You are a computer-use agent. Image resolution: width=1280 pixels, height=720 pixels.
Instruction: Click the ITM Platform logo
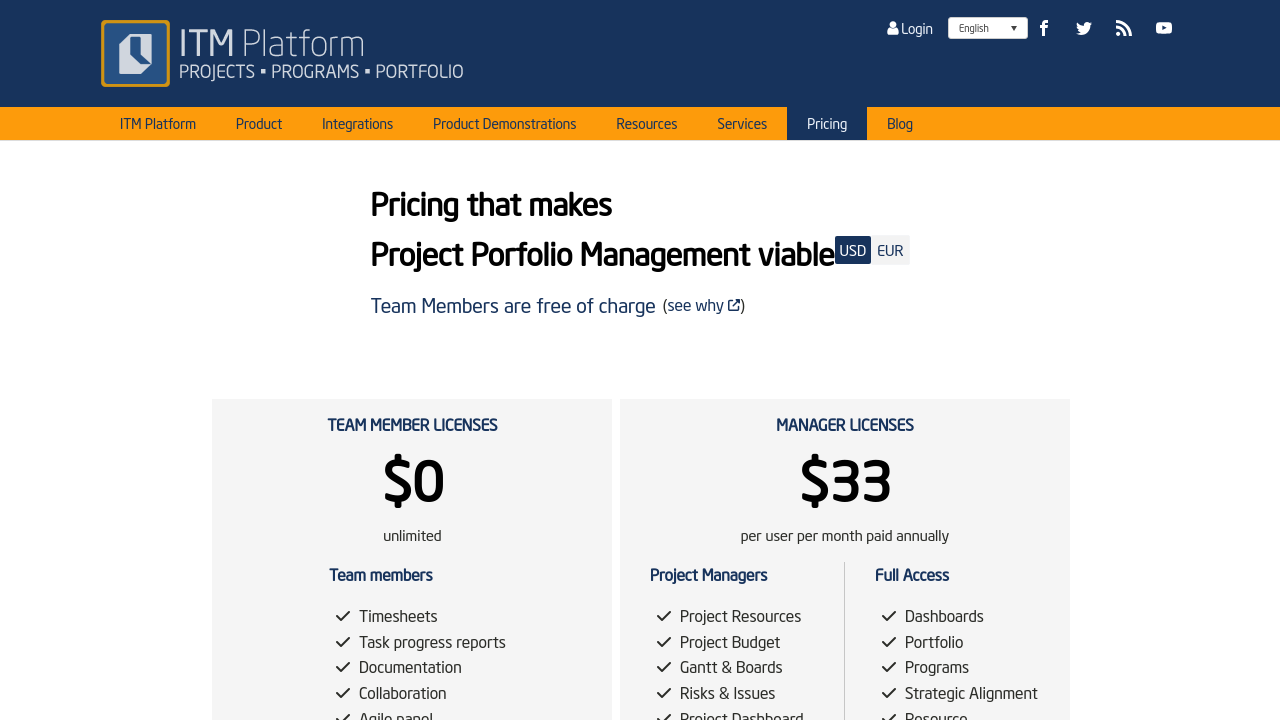(282, 54)
